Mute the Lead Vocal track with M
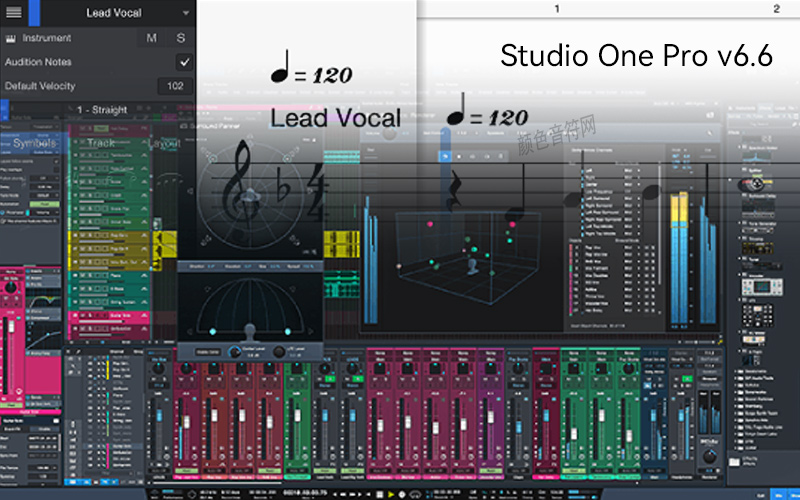 pyautogui.click(x=152, y=38)
